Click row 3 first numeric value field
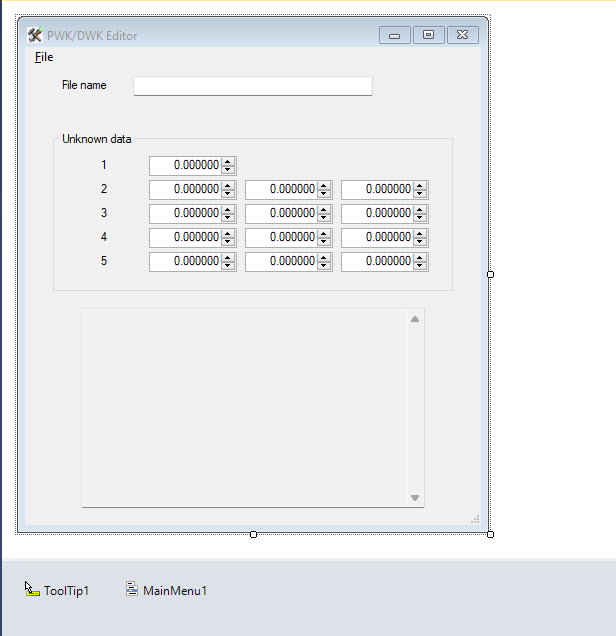This screenshot has width=616, height=636. (x=185, y=213)
